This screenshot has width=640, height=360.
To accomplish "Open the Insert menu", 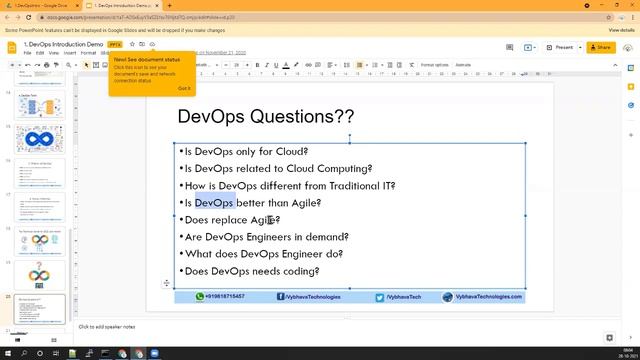I will 70,53.
